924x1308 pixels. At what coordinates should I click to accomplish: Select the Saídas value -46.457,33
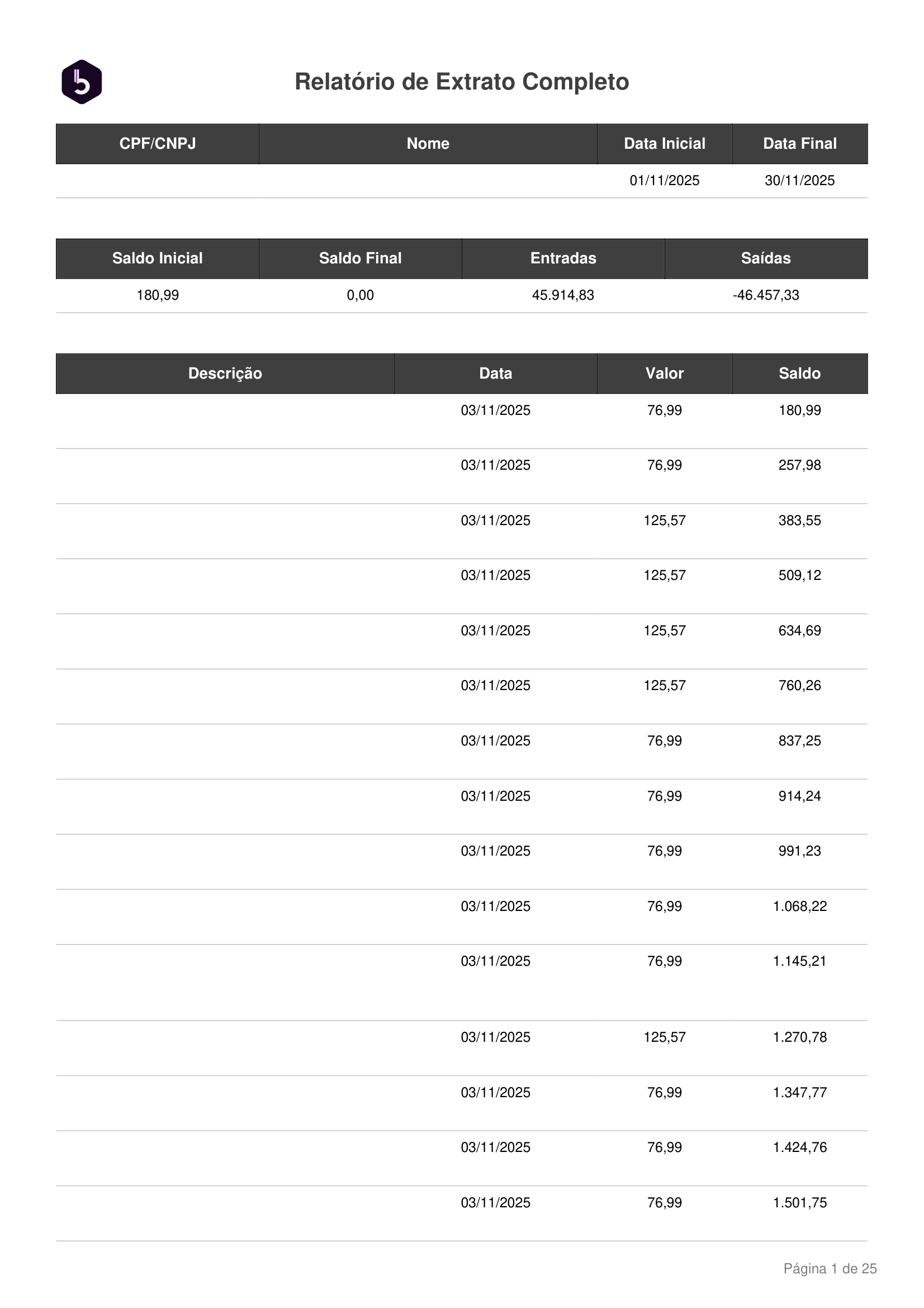click(766, 295)
